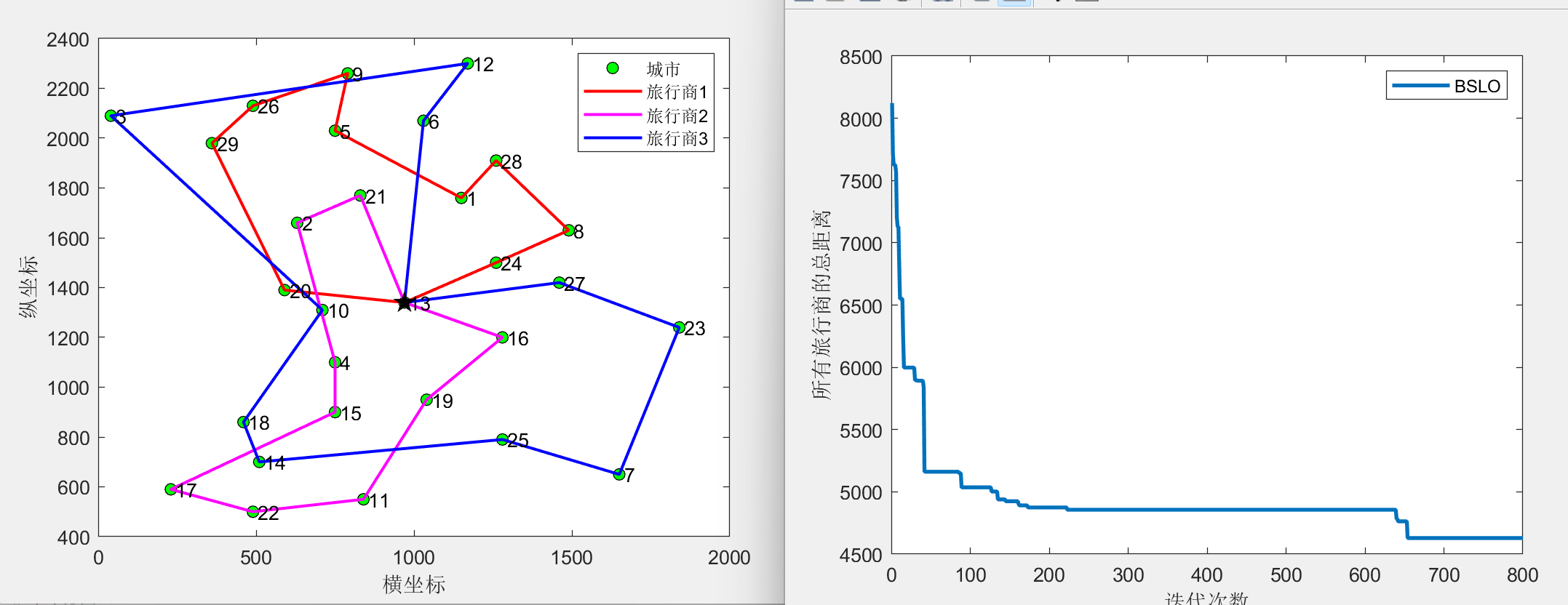Click the red 旅行商1 legend line sample

(612, 92)
